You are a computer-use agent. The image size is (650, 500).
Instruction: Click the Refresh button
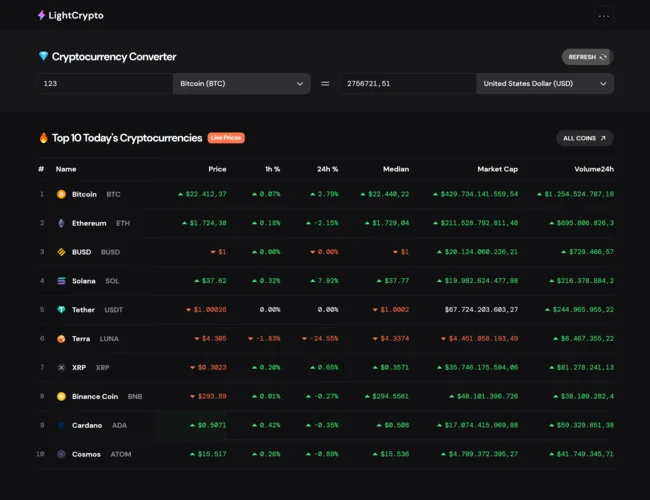[x=587, y=57]
